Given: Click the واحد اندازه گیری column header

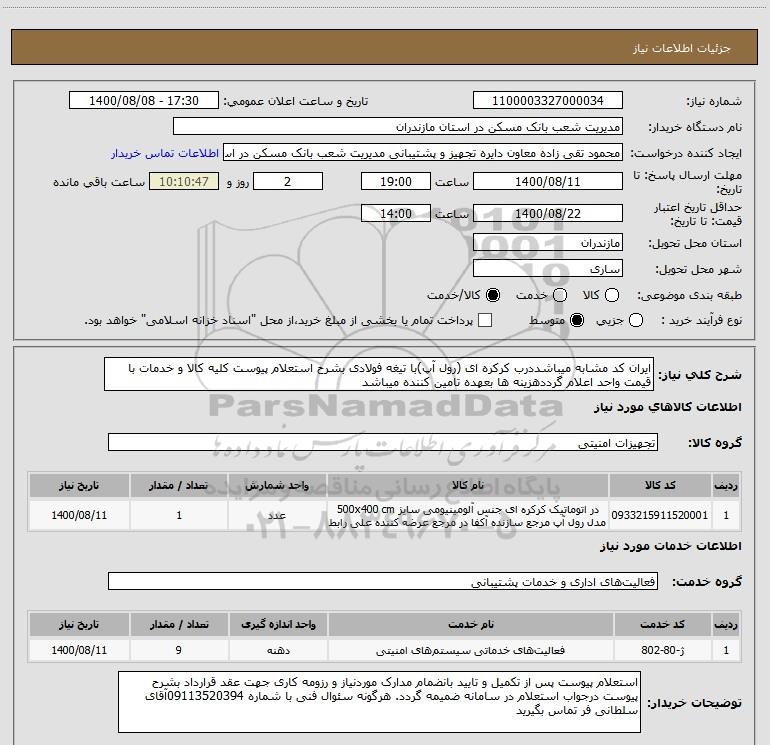Looking at the screenshot, I should pyautogui.click(x=278, y=624).
